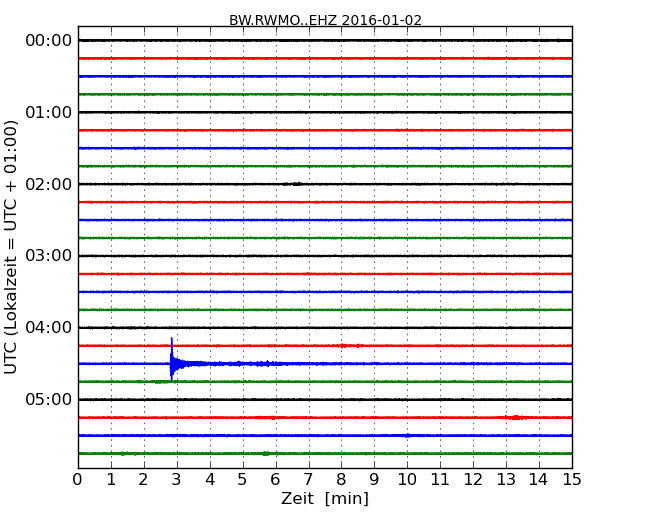Click the large blue seismic spike near minute 3
650x520 pixels.
coord(172,359)
